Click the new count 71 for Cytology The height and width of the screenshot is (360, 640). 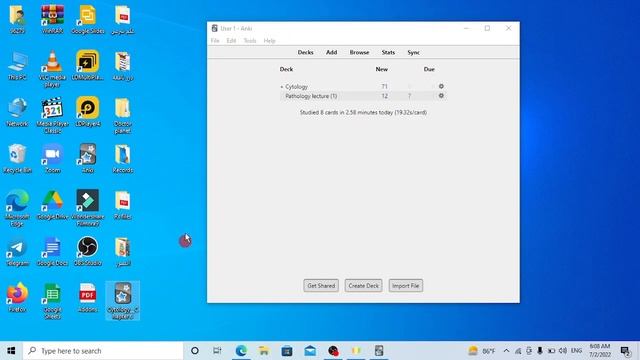384,87
